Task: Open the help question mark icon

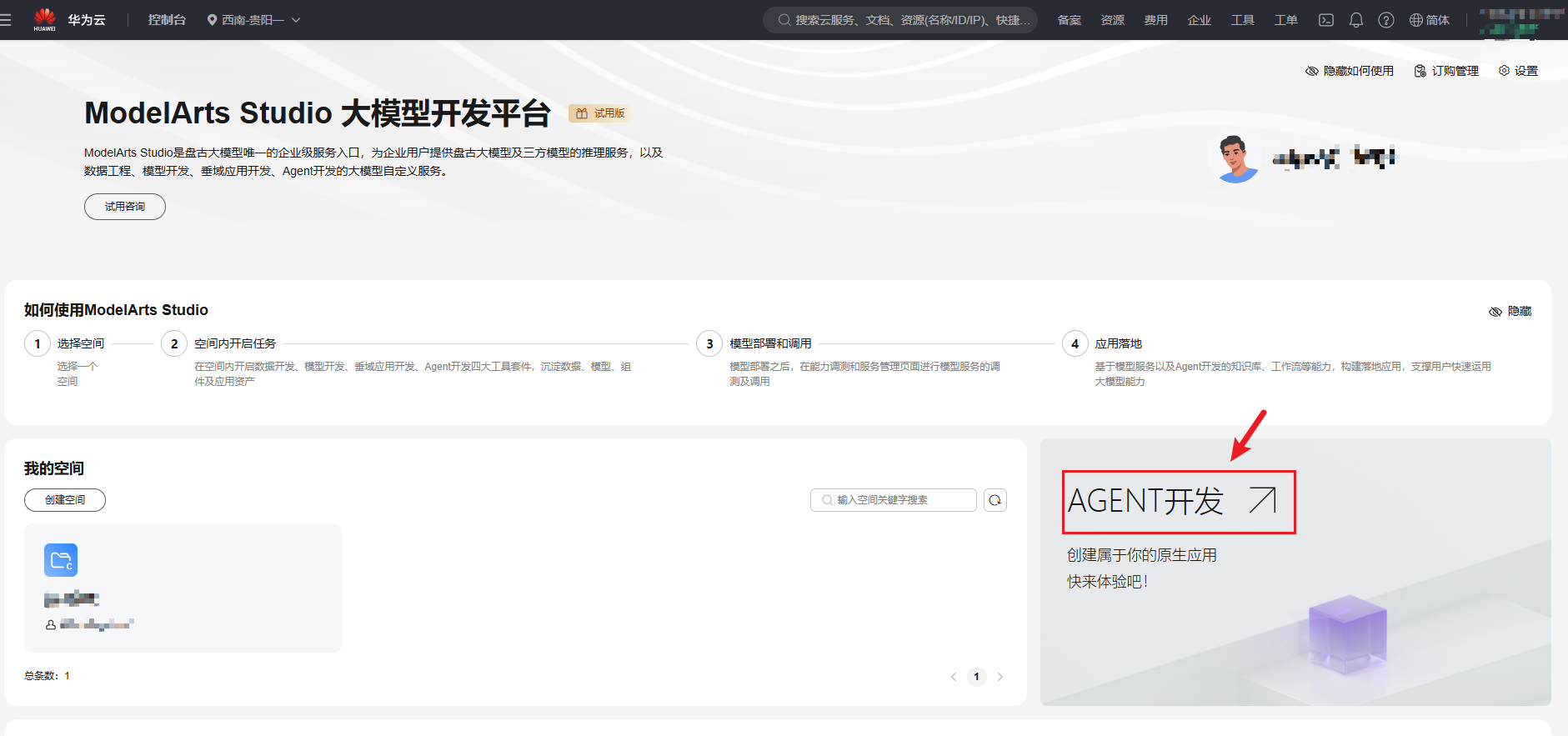Action: (x=1386, y=20)
